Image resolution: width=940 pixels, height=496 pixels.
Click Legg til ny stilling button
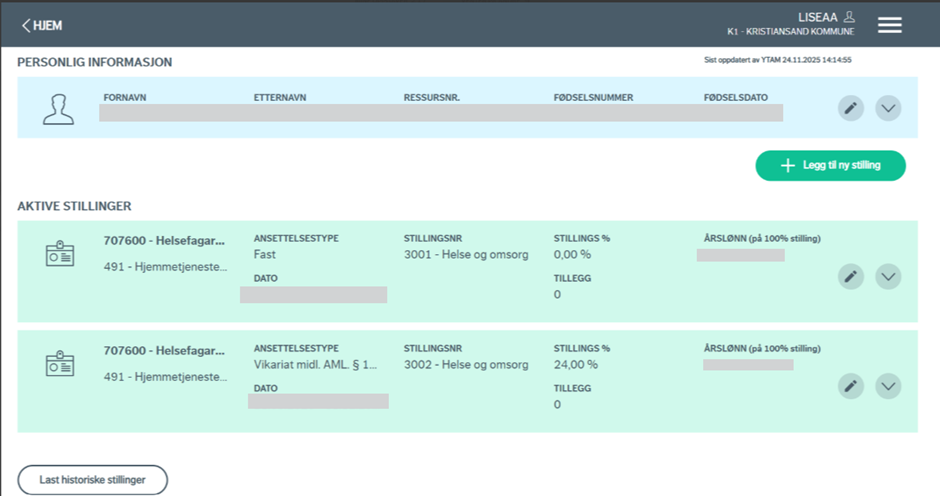point(830,165)
